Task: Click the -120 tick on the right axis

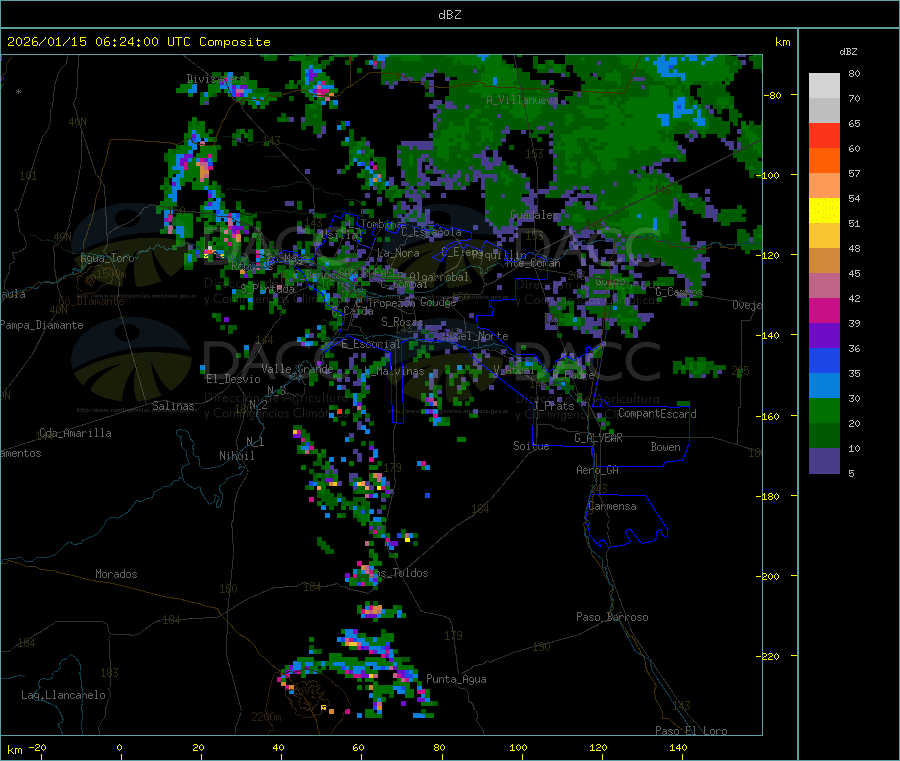Action: pos(770,255)
